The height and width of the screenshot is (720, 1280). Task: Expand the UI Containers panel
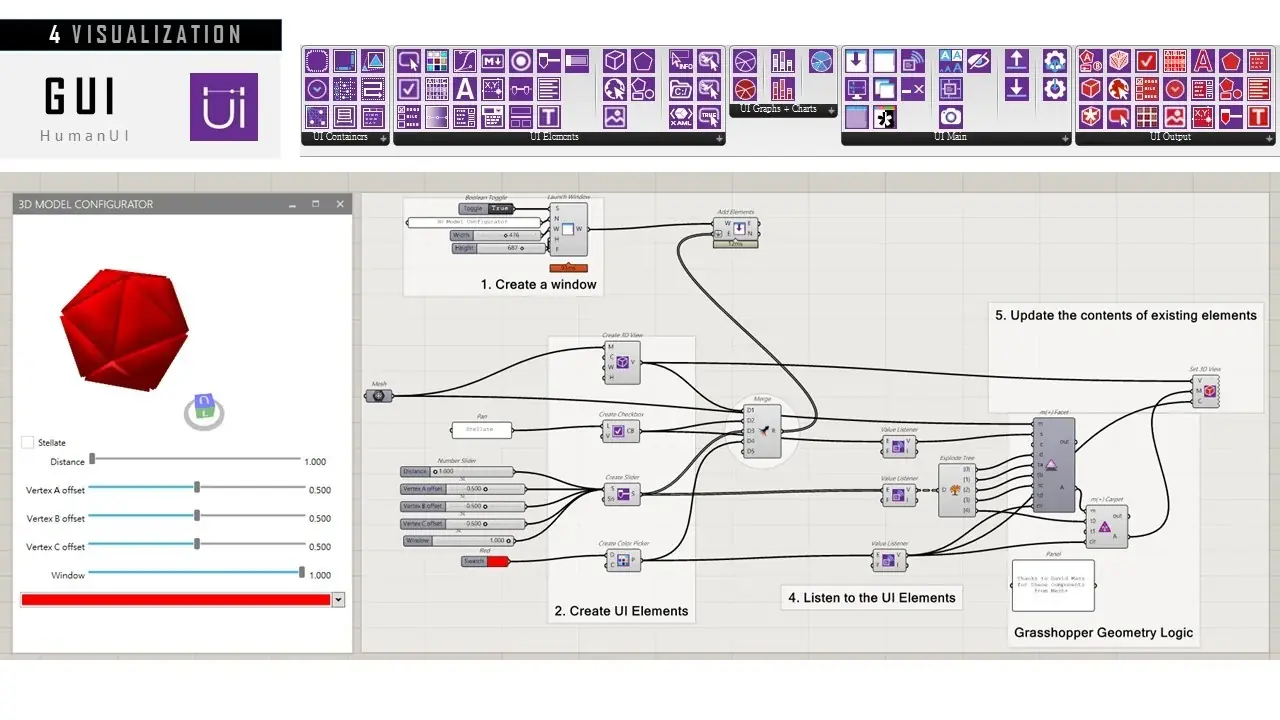[384, 139]
